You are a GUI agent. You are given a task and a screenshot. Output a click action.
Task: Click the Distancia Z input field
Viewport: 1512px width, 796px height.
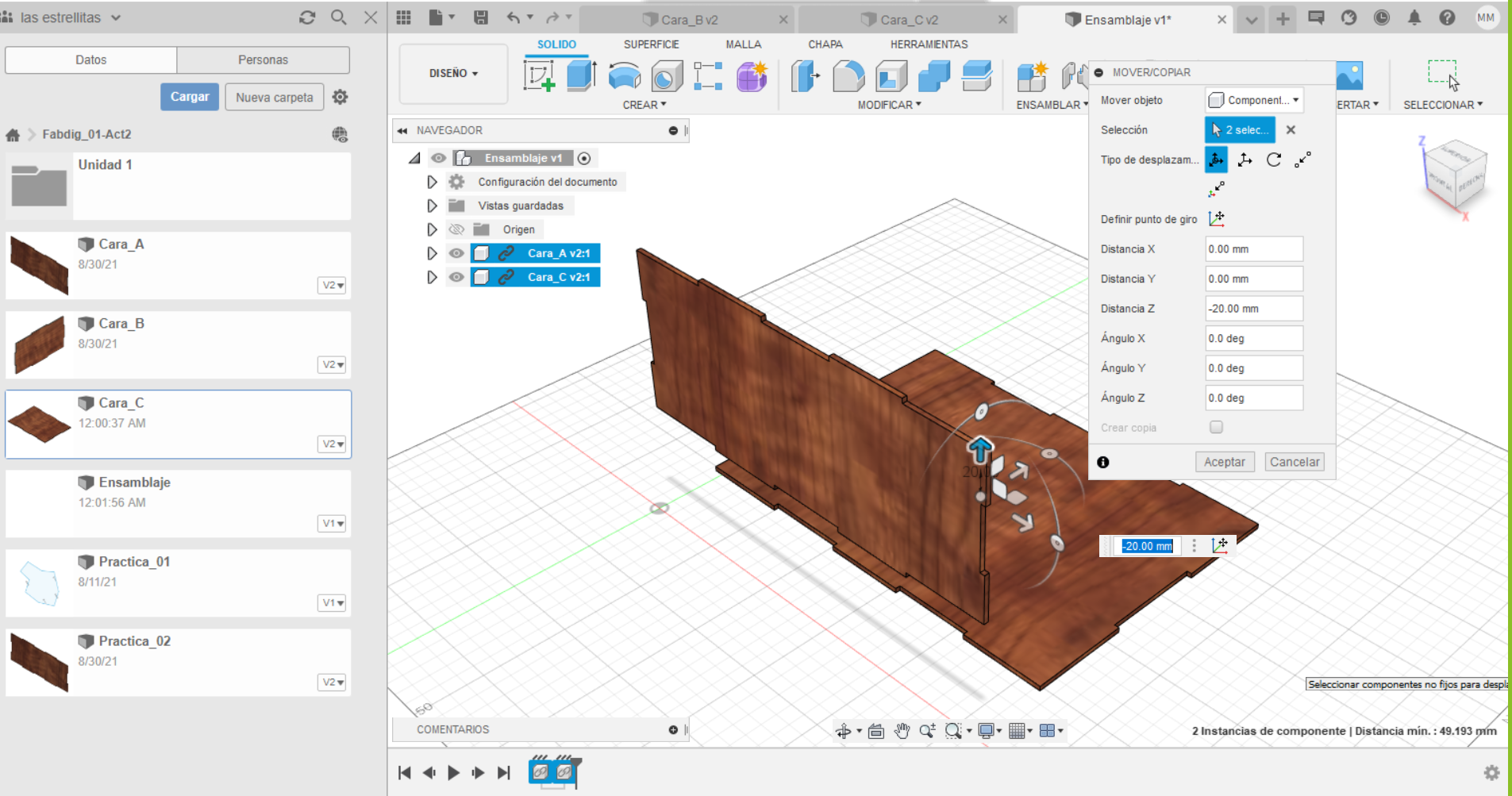(1253, 309)
